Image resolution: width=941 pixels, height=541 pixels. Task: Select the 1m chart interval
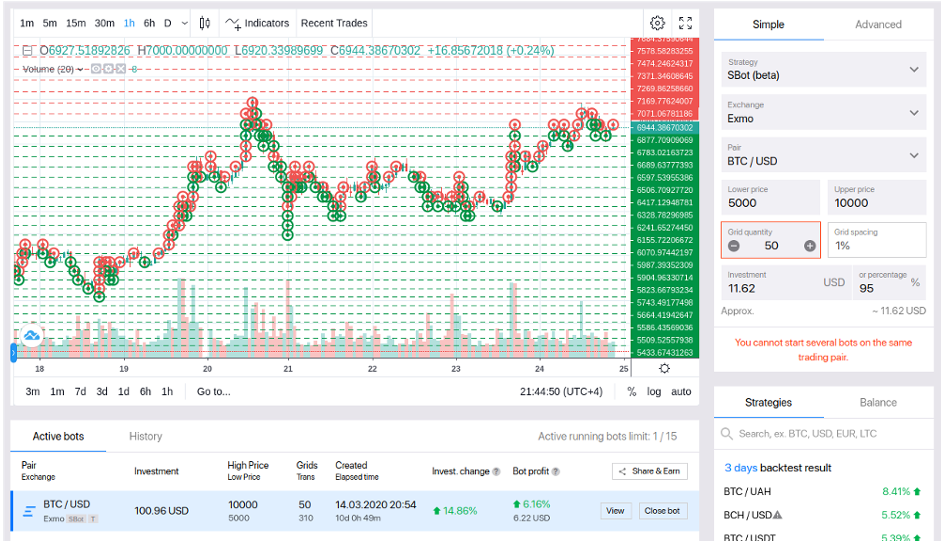click(x=27, y=23)
